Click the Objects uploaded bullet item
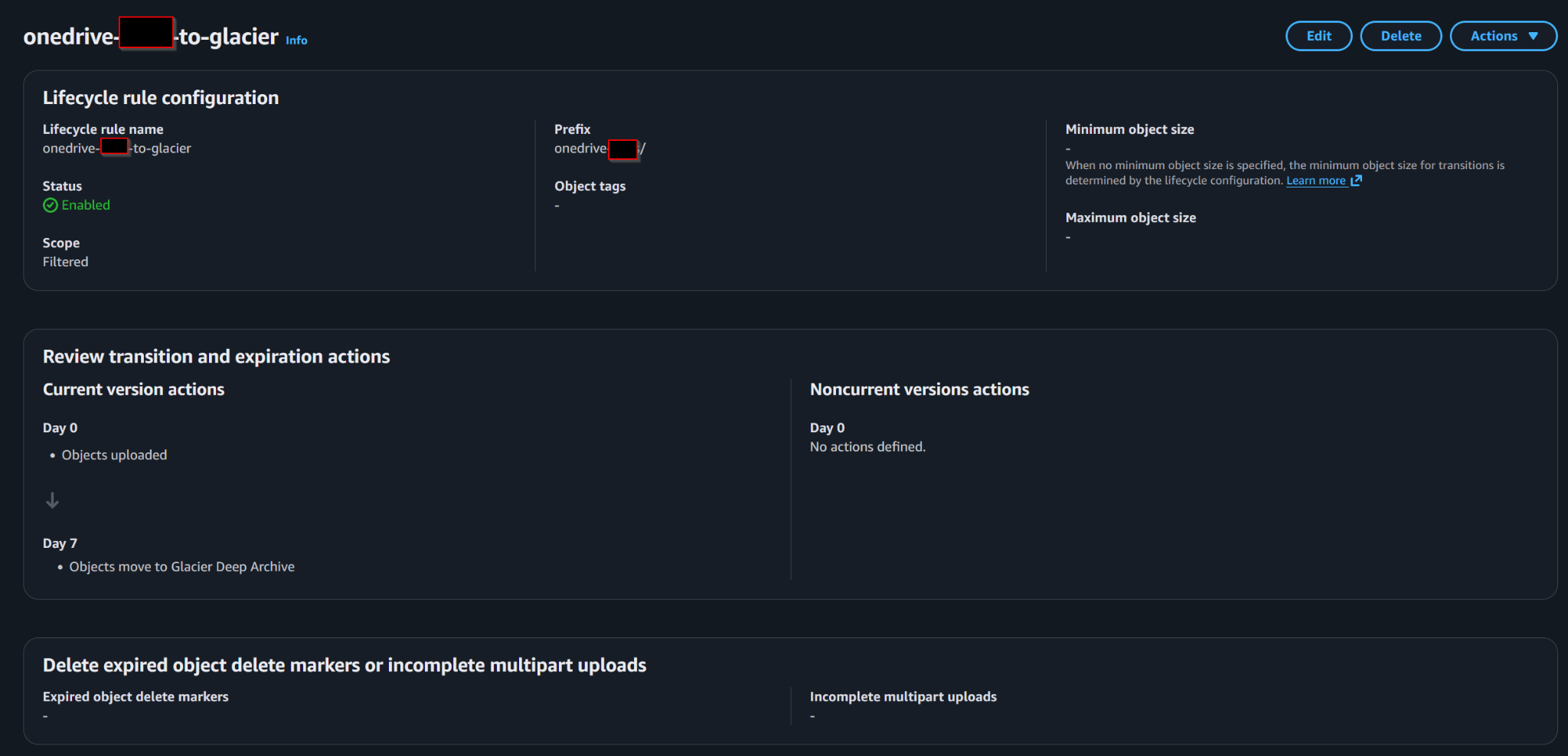Image resolution: width=1568 pixels, height=756 pixels. 114,455
